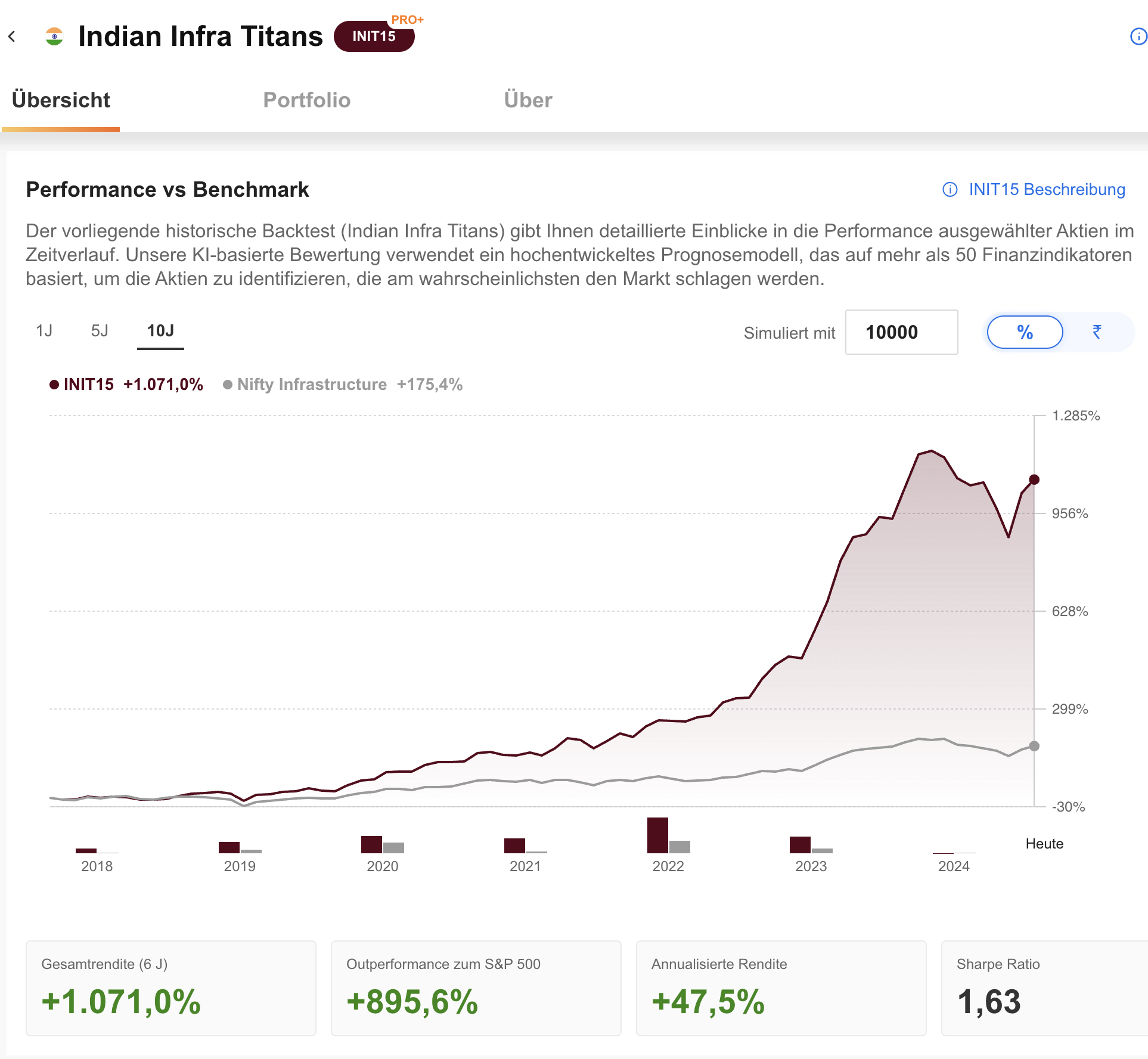
Task: Click the PRO+ label
Action: click(407, 20)
